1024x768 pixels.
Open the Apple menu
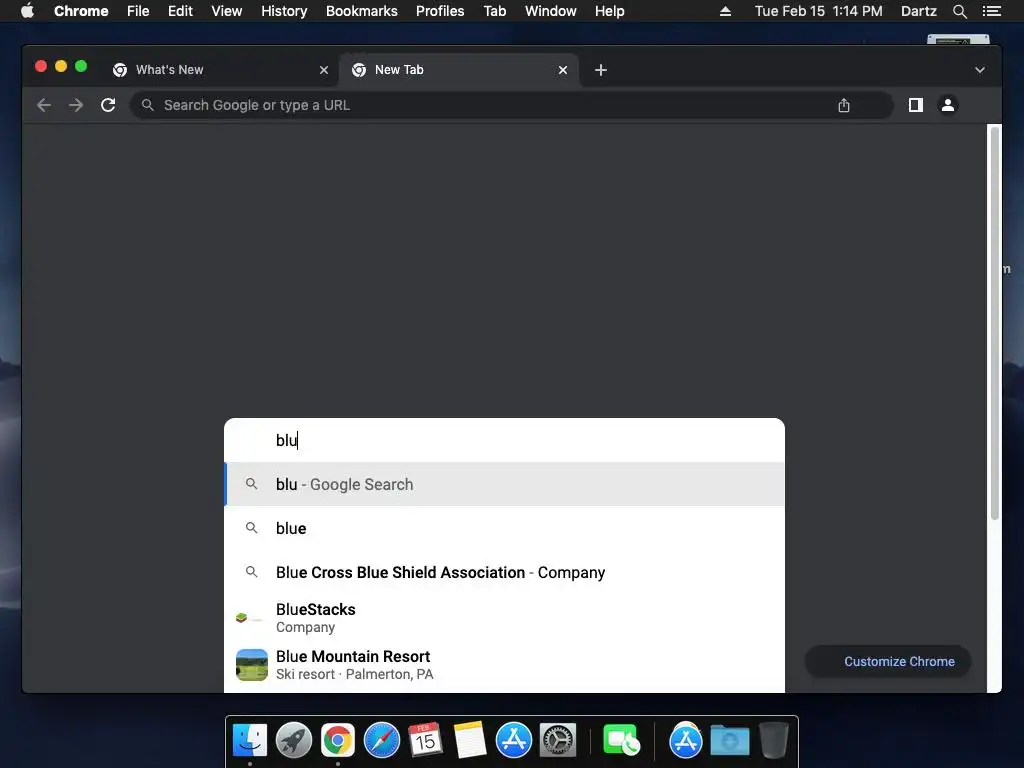tap(27, 11)
